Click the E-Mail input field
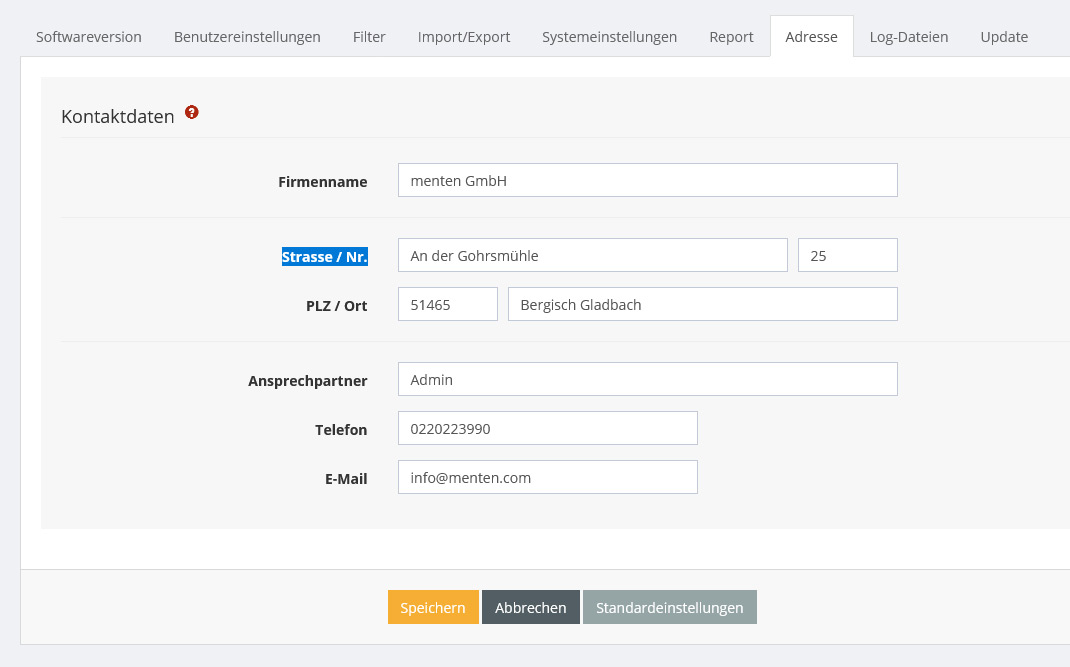Image resolution: width=1070 pixels, height=667 pixels. [x=547, y=478]
